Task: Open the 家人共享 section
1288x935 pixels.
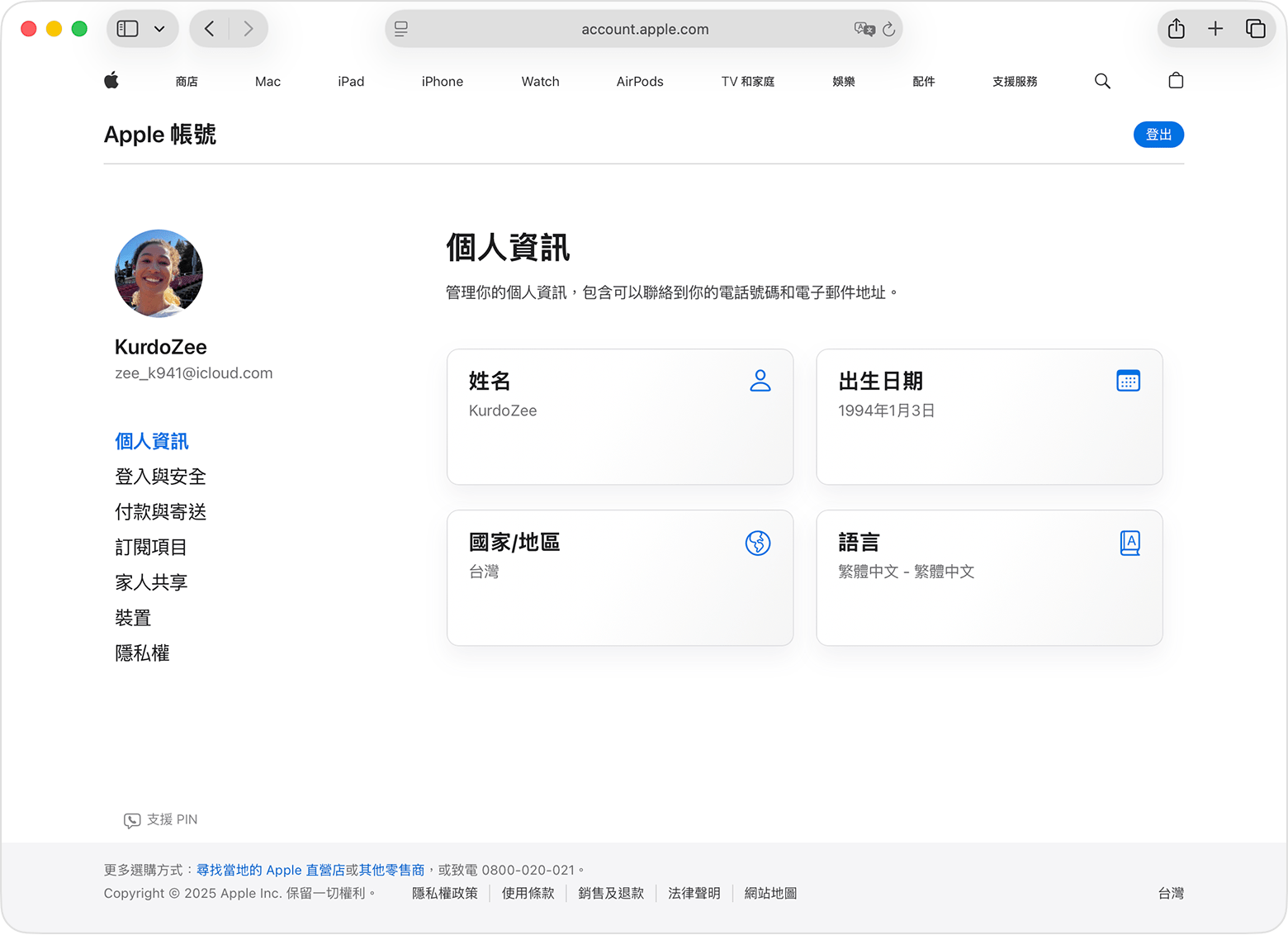Action: (151, 582)
